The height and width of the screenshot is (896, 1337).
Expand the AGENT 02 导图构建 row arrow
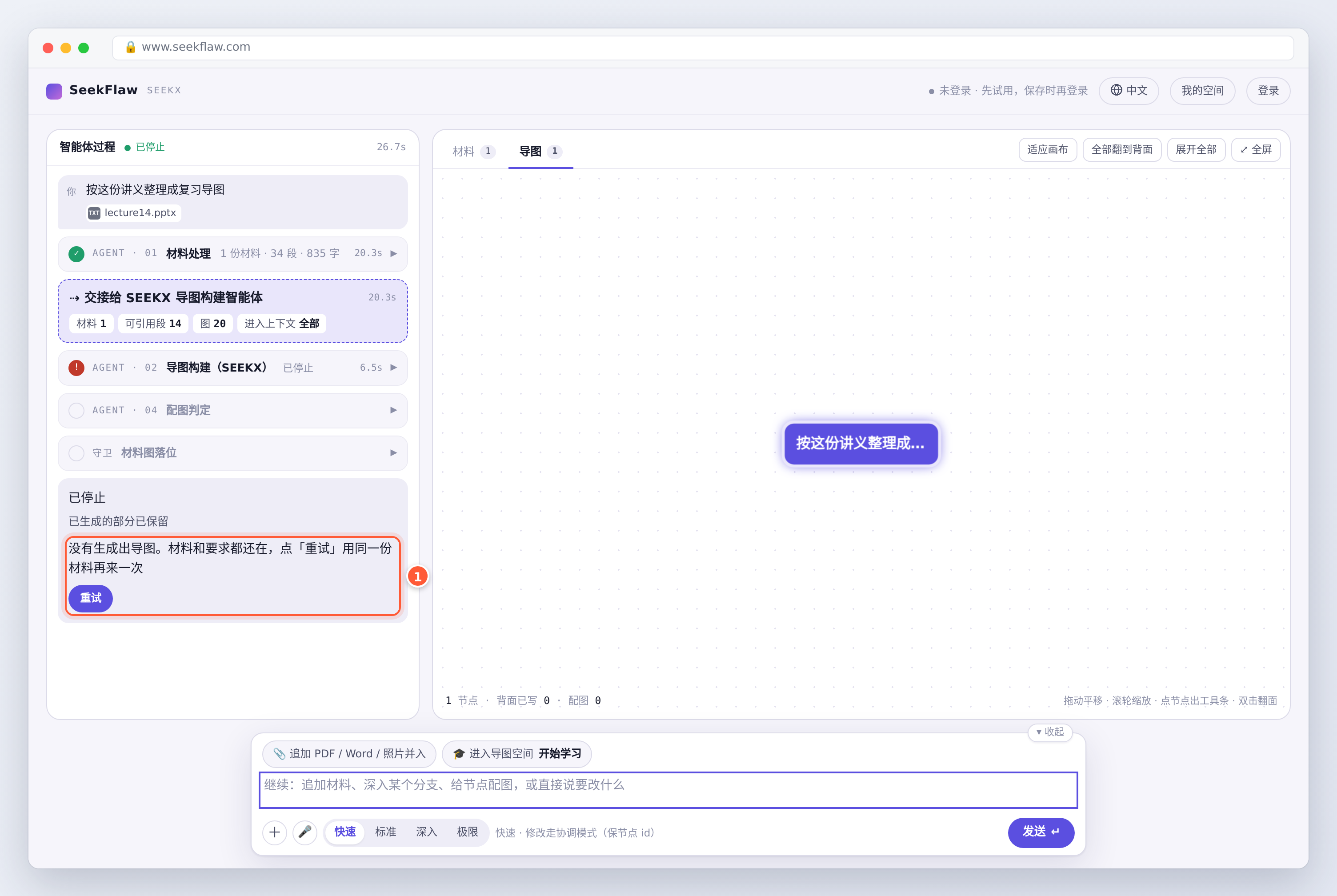pos(394,368)
